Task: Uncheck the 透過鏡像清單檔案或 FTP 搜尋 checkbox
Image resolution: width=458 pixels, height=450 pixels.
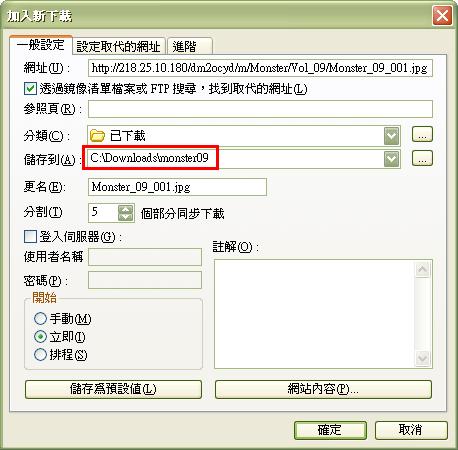Action: (x=30, y=89)
